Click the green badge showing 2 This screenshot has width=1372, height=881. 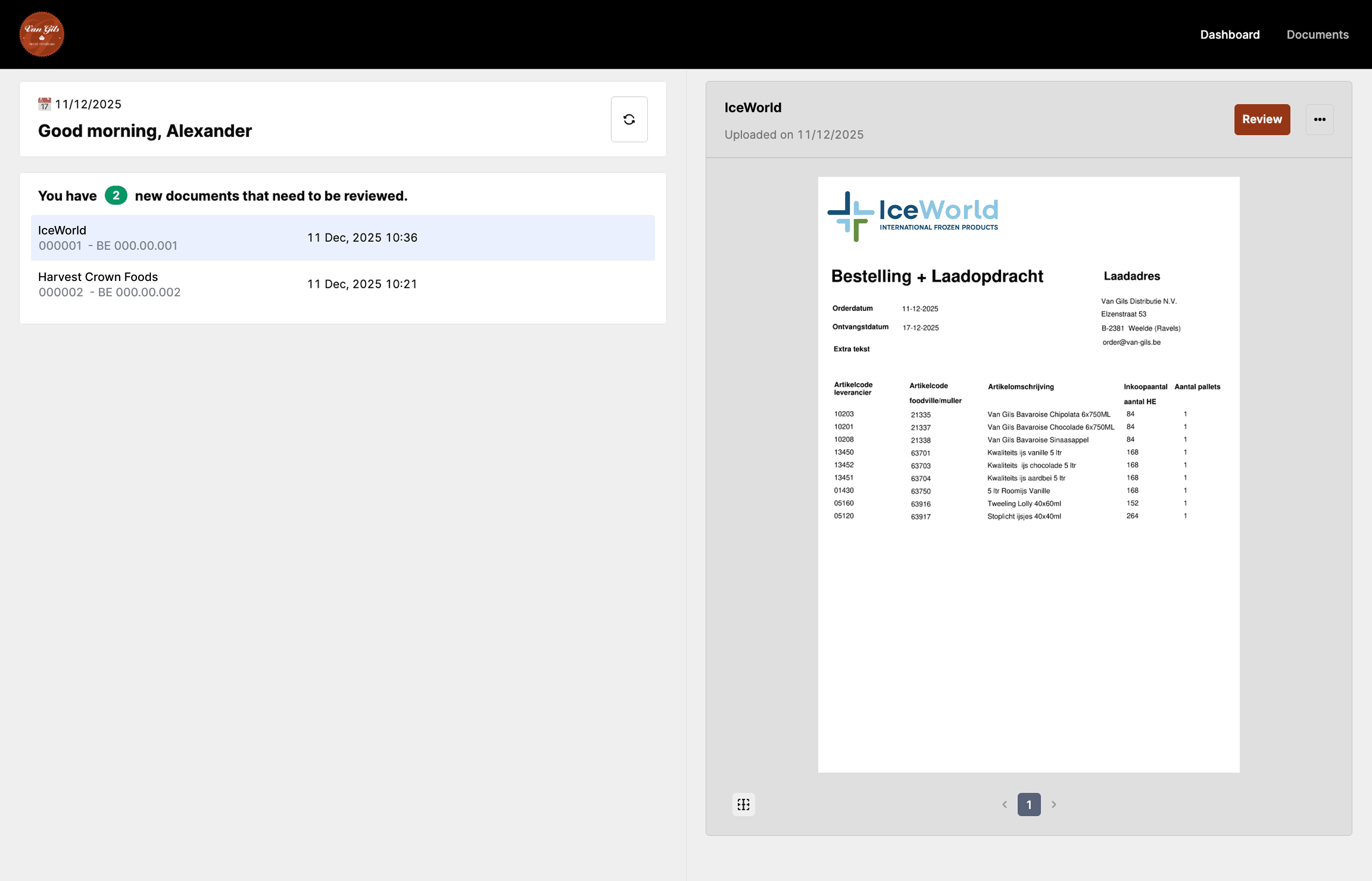coord(115,196)
